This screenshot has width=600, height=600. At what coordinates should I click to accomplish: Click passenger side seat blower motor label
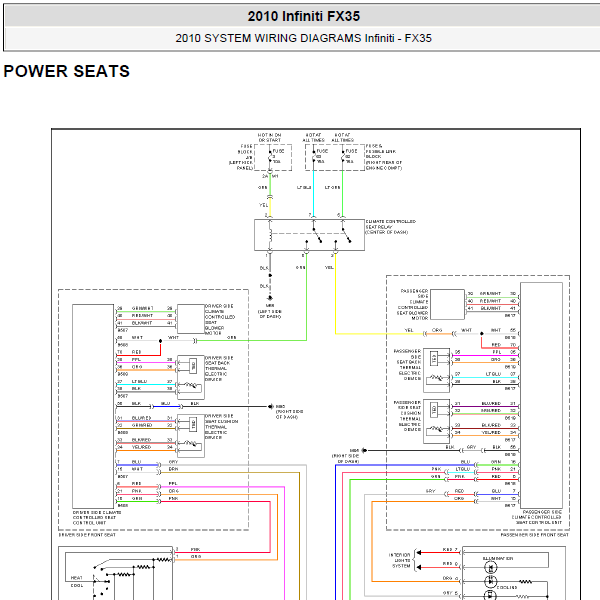(x=412, y=305)
